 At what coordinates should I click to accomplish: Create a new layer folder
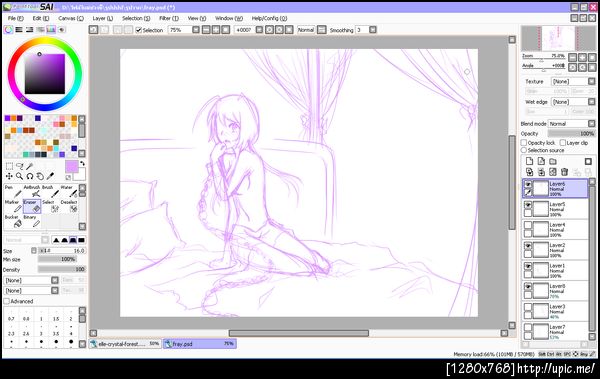[x=553, y=161]
